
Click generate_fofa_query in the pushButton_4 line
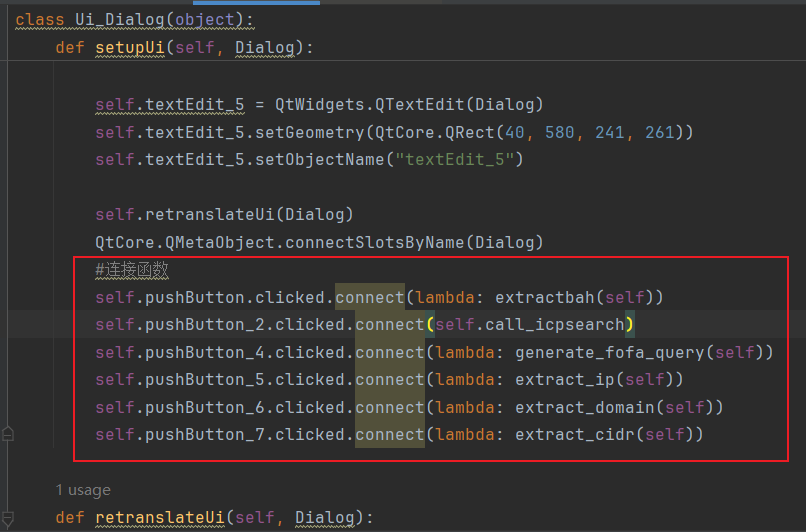pos(610,353)
